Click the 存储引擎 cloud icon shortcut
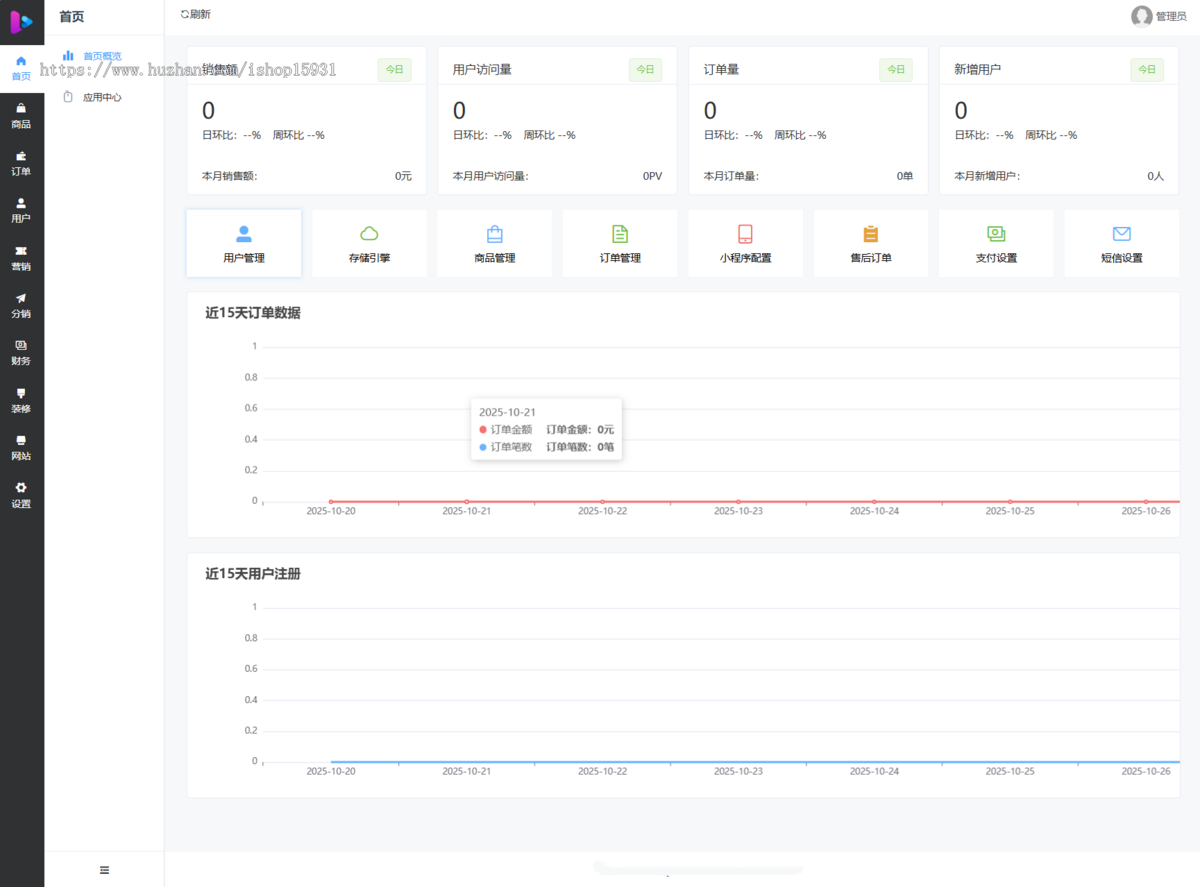Image resolution: width=1200 pixels, height=887 pixels. pyautogui.click(x=369, y=234)
